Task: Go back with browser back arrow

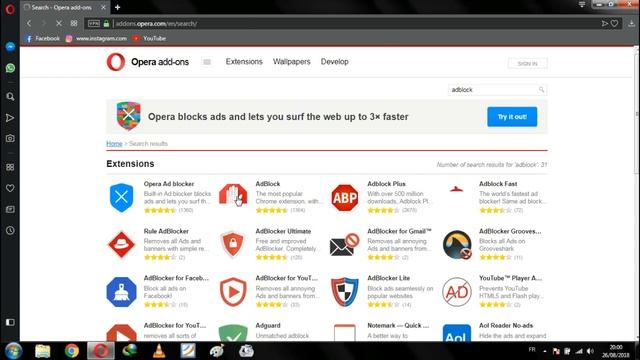Action: point(29,24)
